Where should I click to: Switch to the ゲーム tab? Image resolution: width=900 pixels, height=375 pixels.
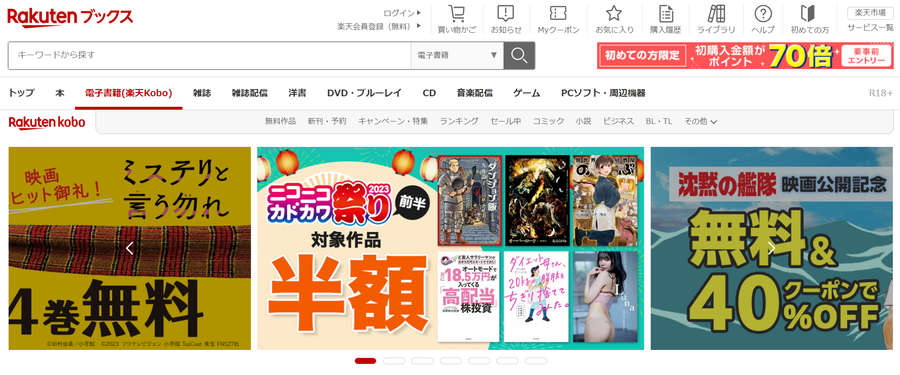pos(527,92)
